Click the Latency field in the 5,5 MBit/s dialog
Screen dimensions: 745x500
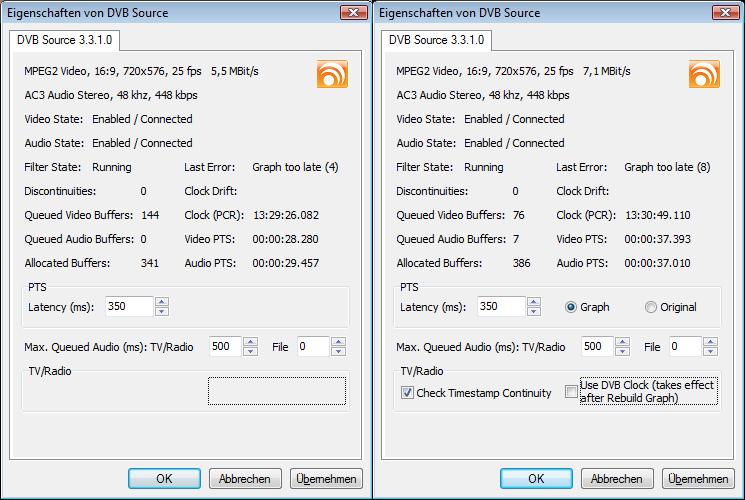point(125,307)
